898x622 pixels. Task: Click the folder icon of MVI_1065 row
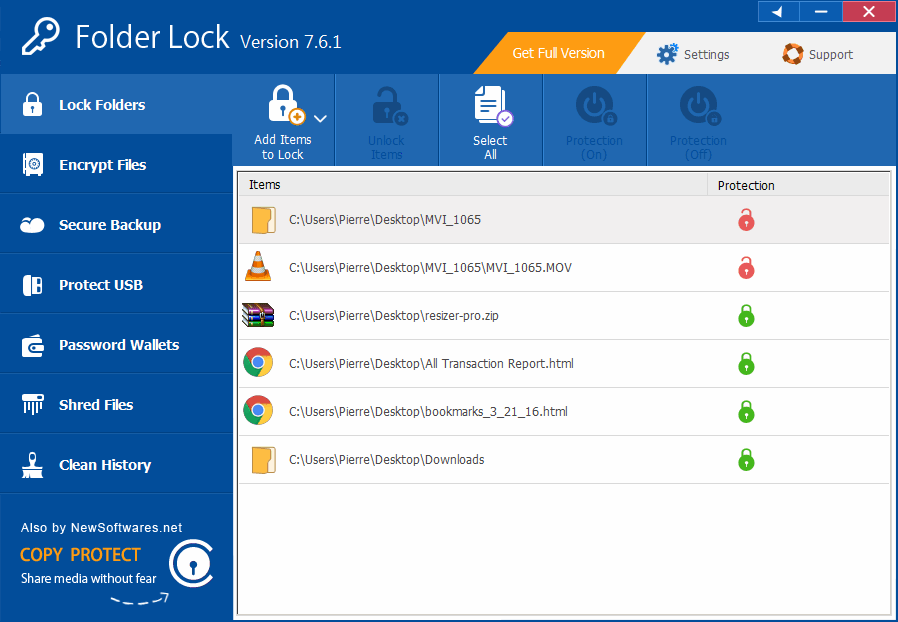[x=263, y=220]
